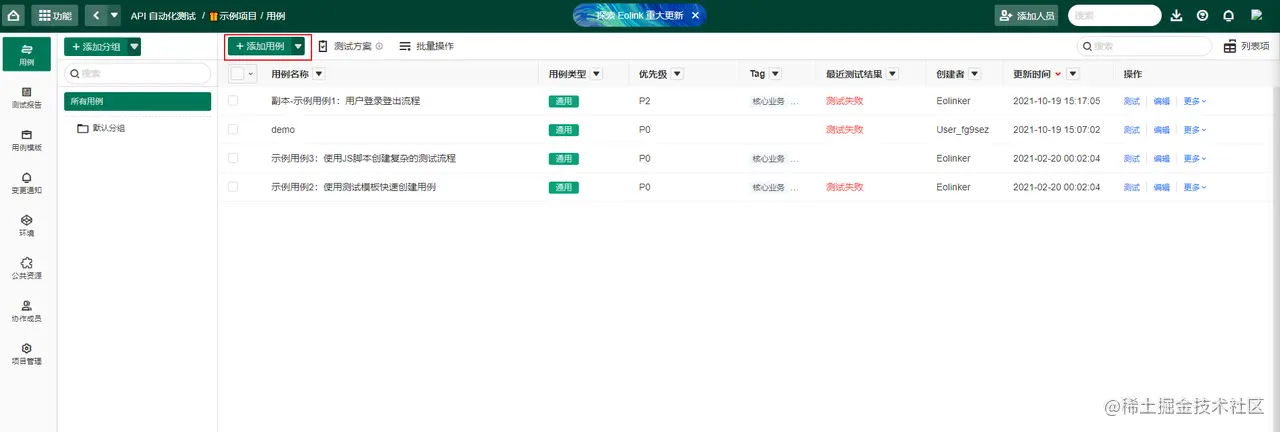Click 编辑 for the 副本-示例用例1 row
Image resolution: width=1280 pixels, height=432 pixels.
(1161, 101)
